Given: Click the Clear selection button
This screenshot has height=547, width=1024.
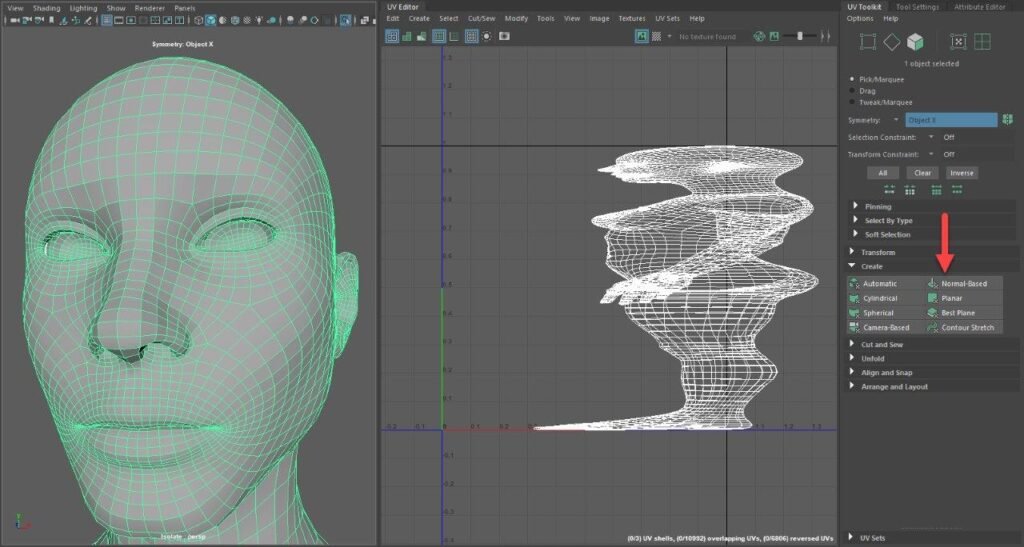Looking at the screenshot, I should coord(923,173).
